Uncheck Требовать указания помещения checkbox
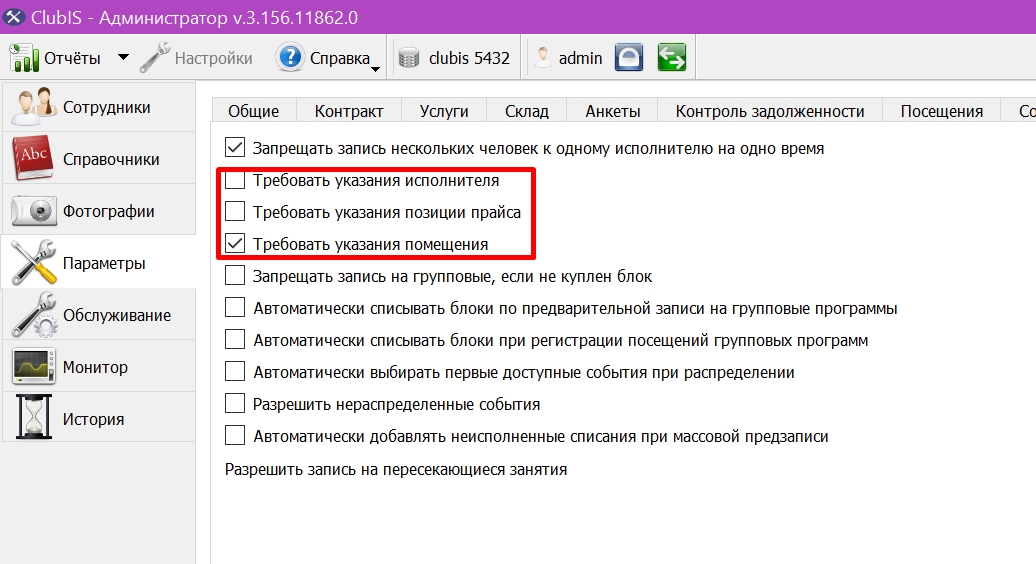Image resolution: width=1036 pixels, height=564 pixels. click(235, 243)
